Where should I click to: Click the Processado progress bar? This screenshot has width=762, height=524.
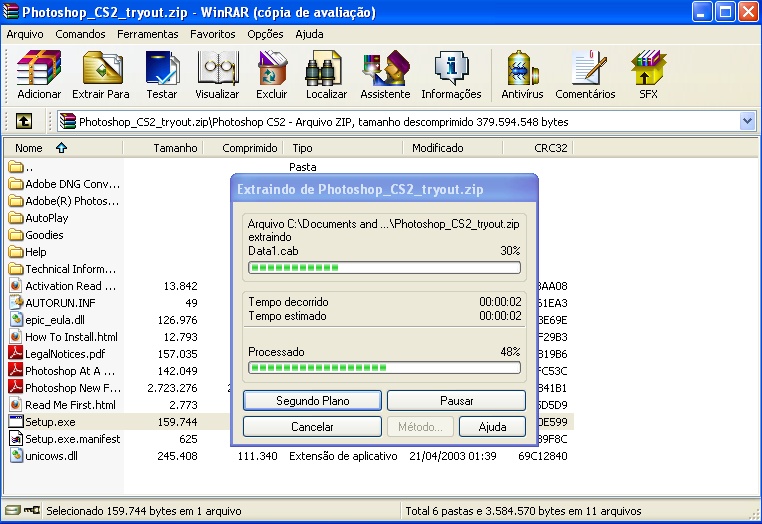pos(384,367)
